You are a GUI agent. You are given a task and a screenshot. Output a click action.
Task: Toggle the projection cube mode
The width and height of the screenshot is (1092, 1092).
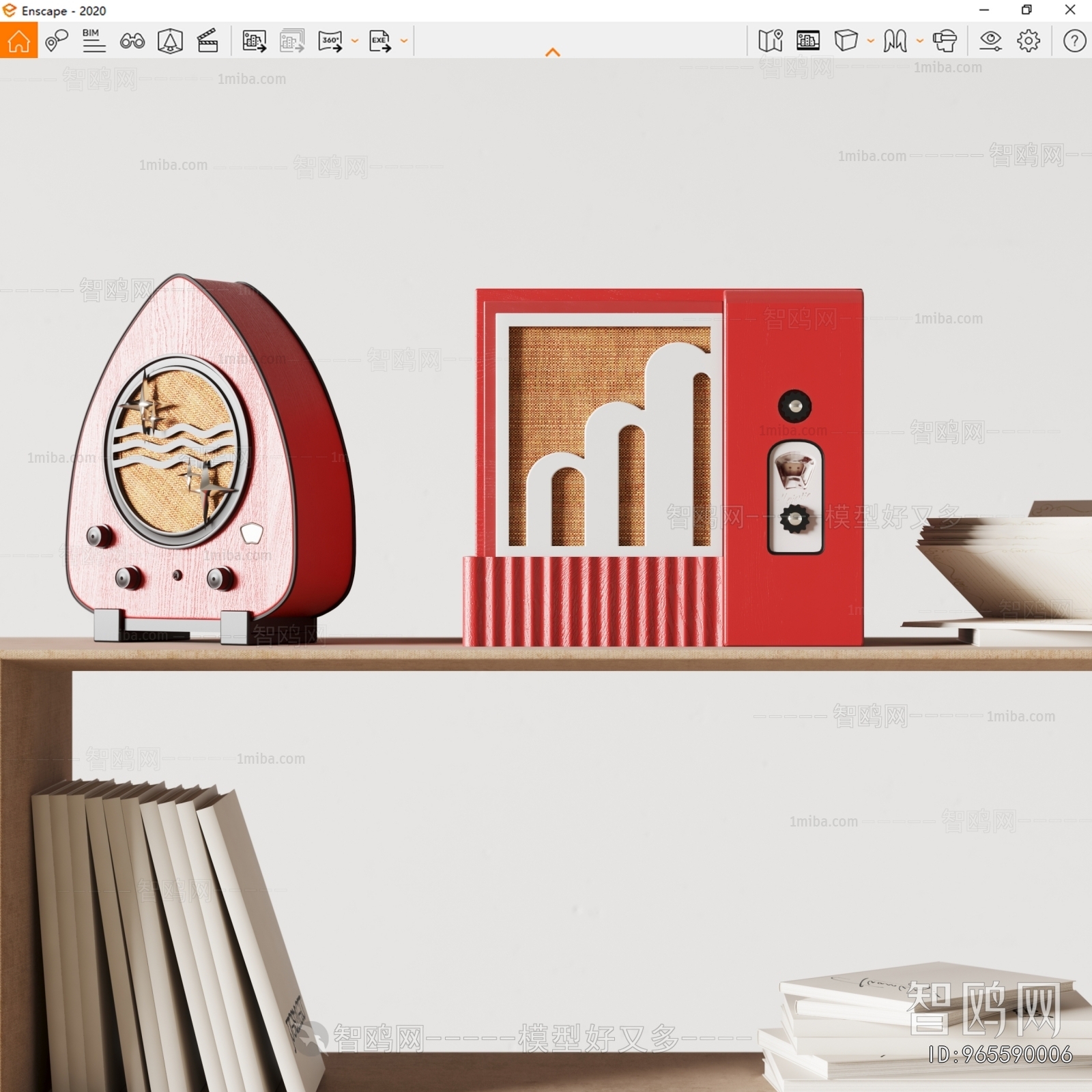point(846,41)
